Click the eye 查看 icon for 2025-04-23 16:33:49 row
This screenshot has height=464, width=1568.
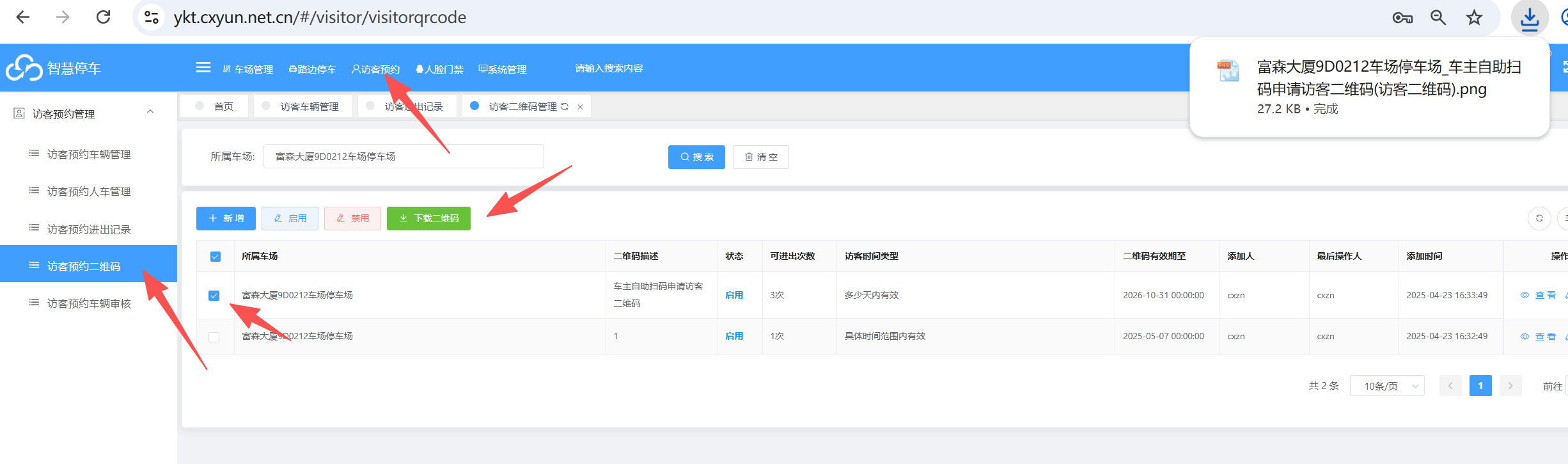click(1525, 295)
